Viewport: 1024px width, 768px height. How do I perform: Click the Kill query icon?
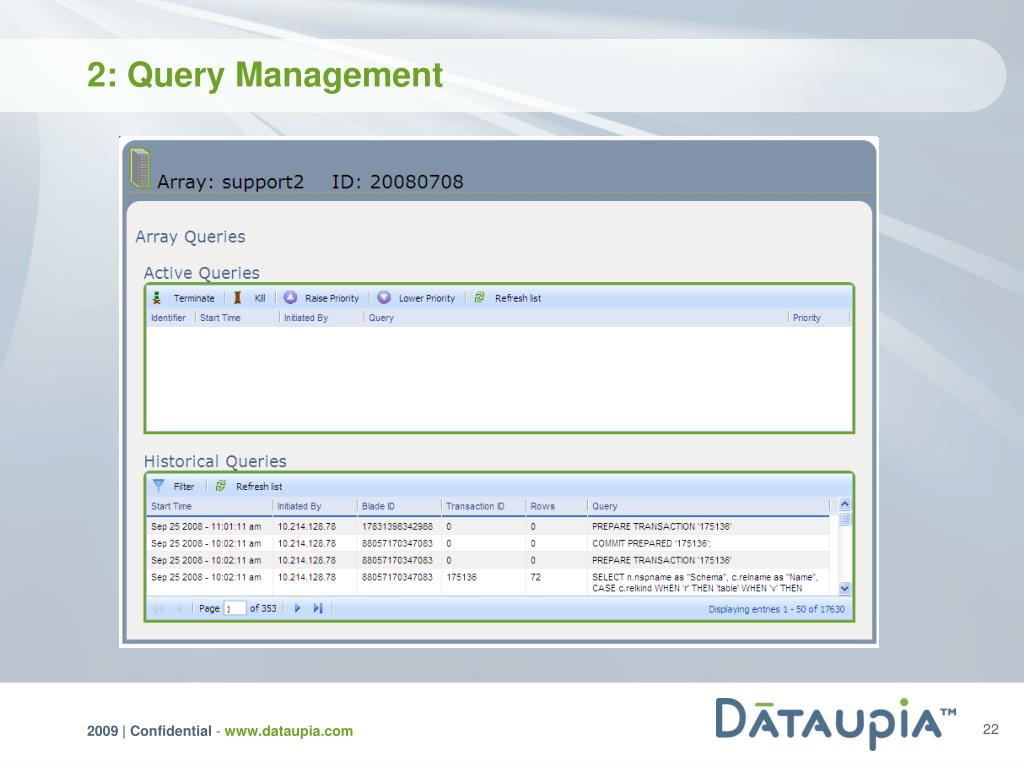tap(238, 298)
